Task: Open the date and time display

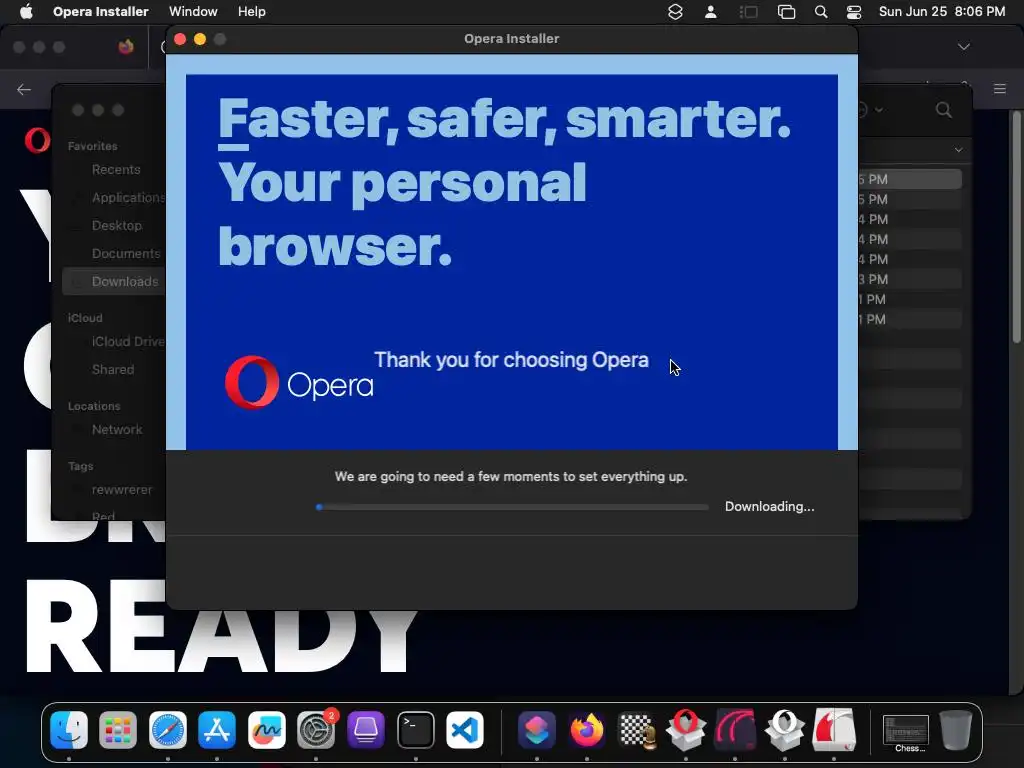Action: coord(942,12)
